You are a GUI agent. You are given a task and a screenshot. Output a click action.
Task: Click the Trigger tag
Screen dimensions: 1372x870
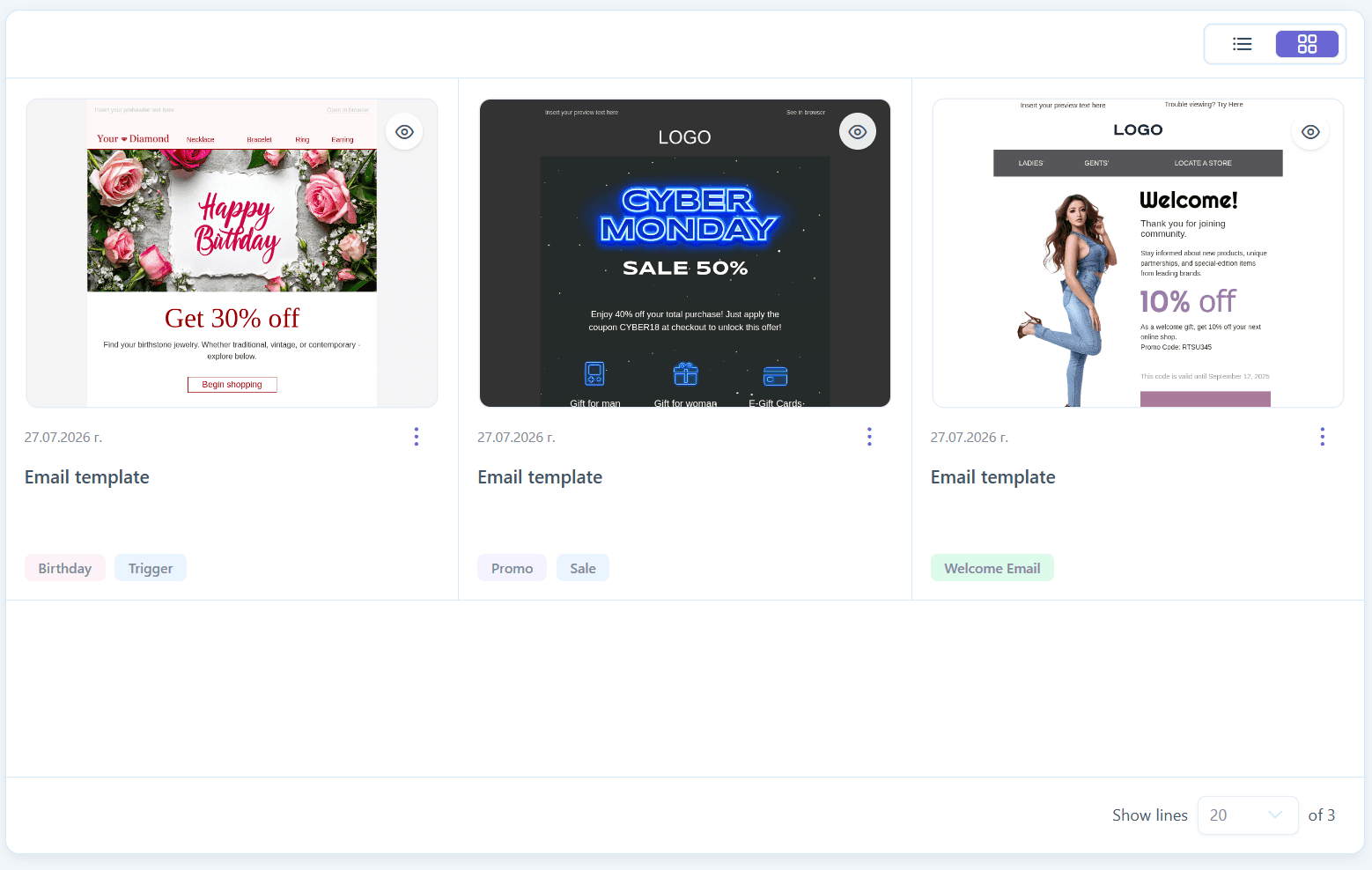pyautogui.click(x=151, y=568)
